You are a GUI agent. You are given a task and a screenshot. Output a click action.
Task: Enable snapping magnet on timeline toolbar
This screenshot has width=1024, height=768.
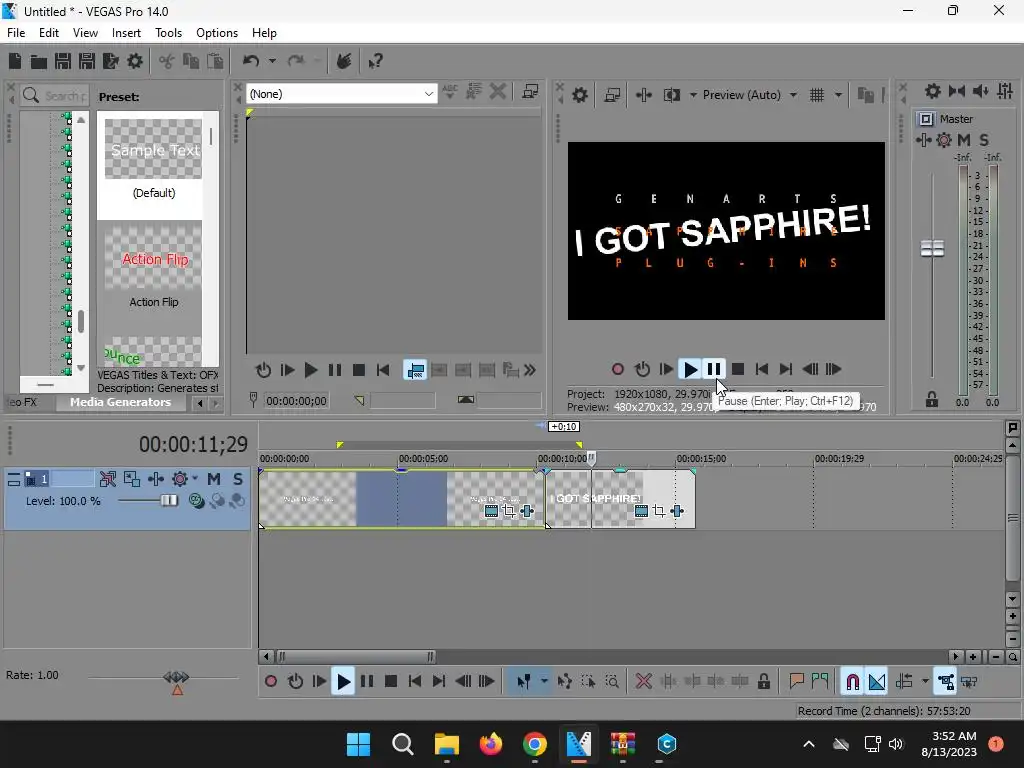(x=852, y=682)
